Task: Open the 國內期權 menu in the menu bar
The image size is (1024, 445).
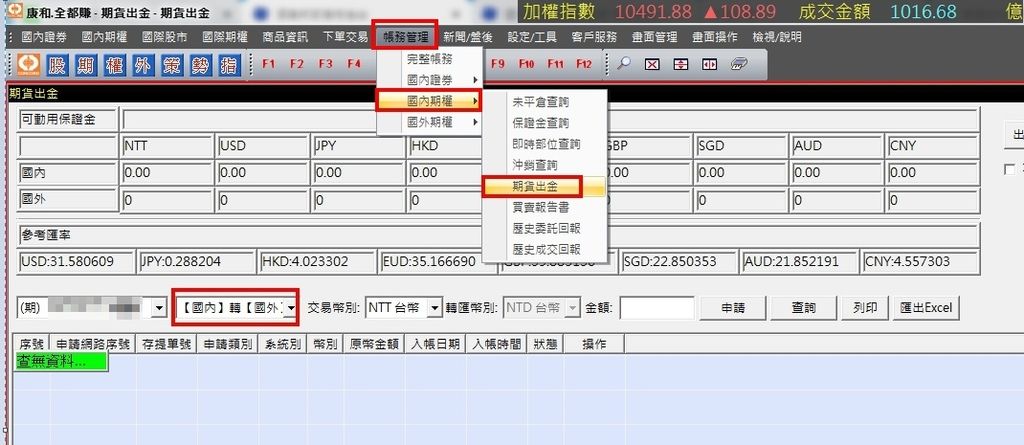Action: 104,37
